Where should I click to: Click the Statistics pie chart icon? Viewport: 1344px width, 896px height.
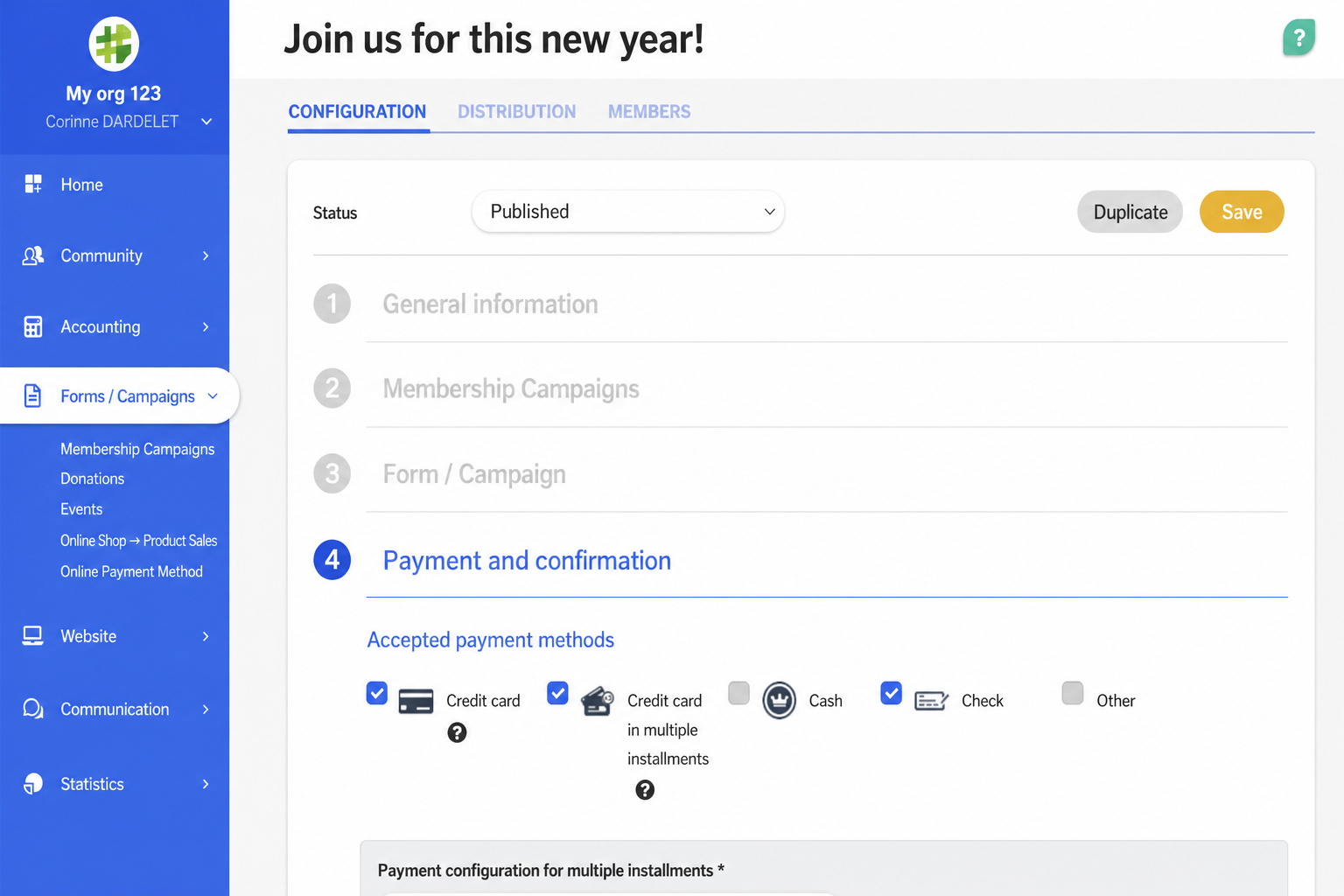[x=33, y=783]
